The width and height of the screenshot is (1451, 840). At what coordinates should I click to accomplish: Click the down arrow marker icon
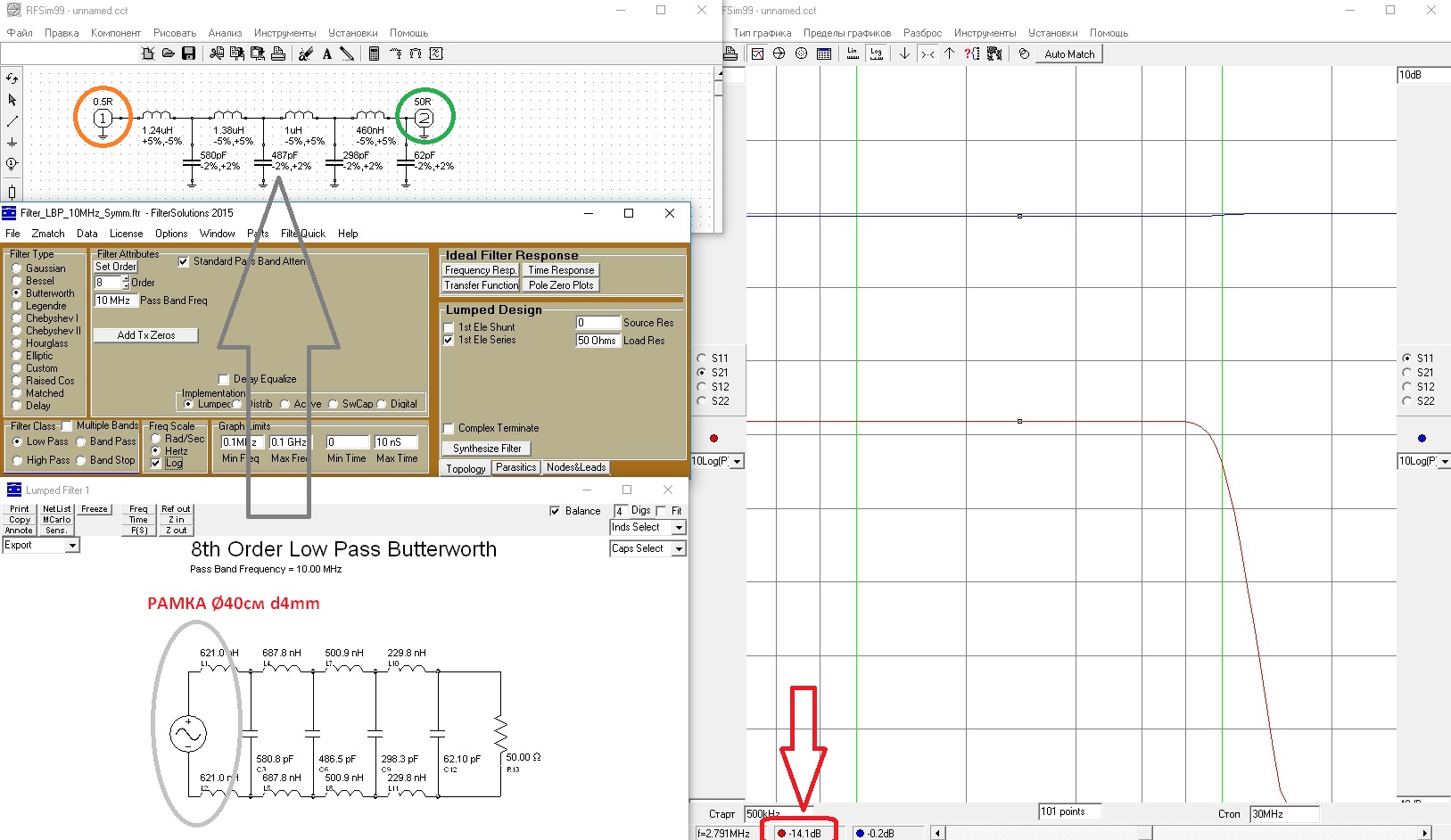[x=904, y=54]
